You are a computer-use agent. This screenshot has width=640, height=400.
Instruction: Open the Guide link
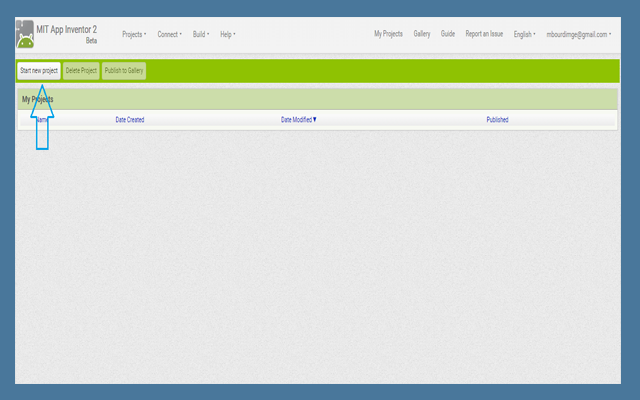point(447,34)
